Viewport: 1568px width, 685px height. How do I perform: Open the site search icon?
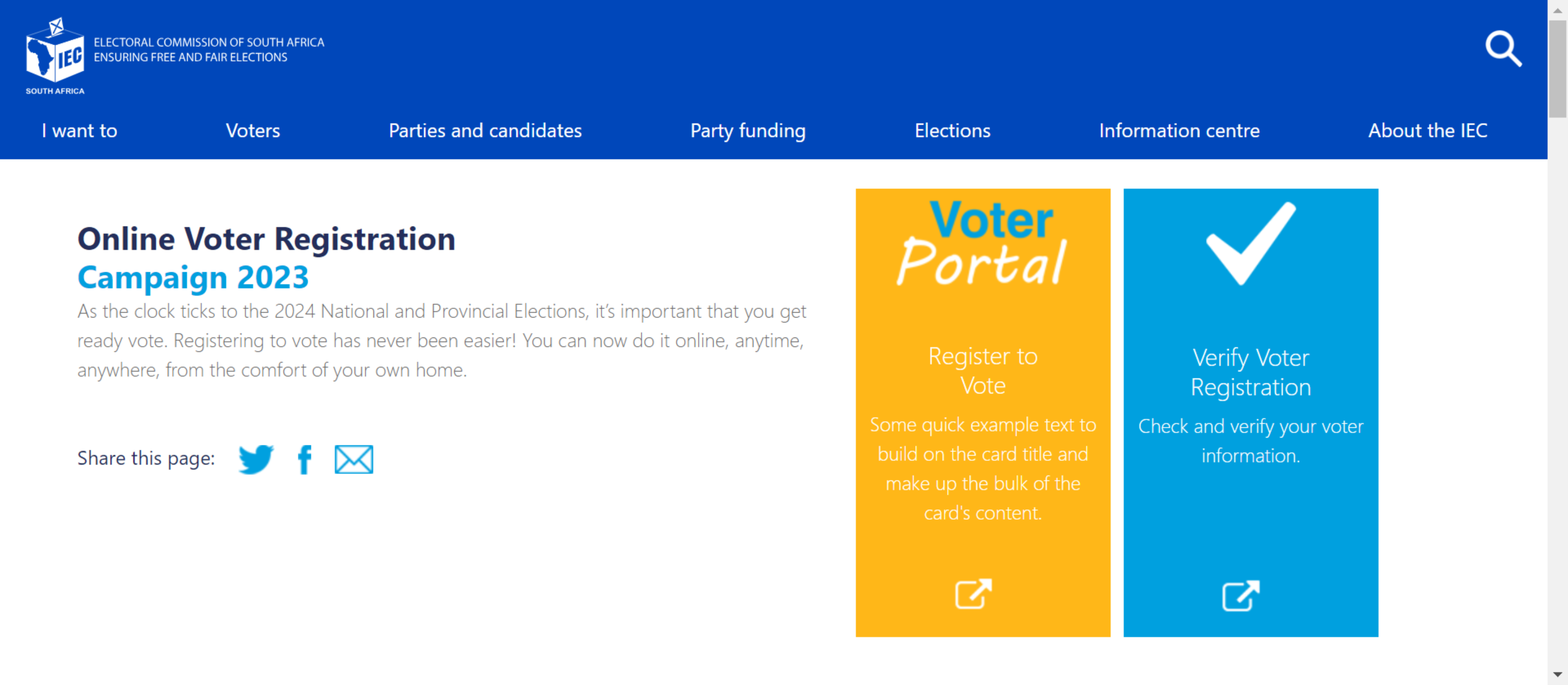(x=1503, y=50)
